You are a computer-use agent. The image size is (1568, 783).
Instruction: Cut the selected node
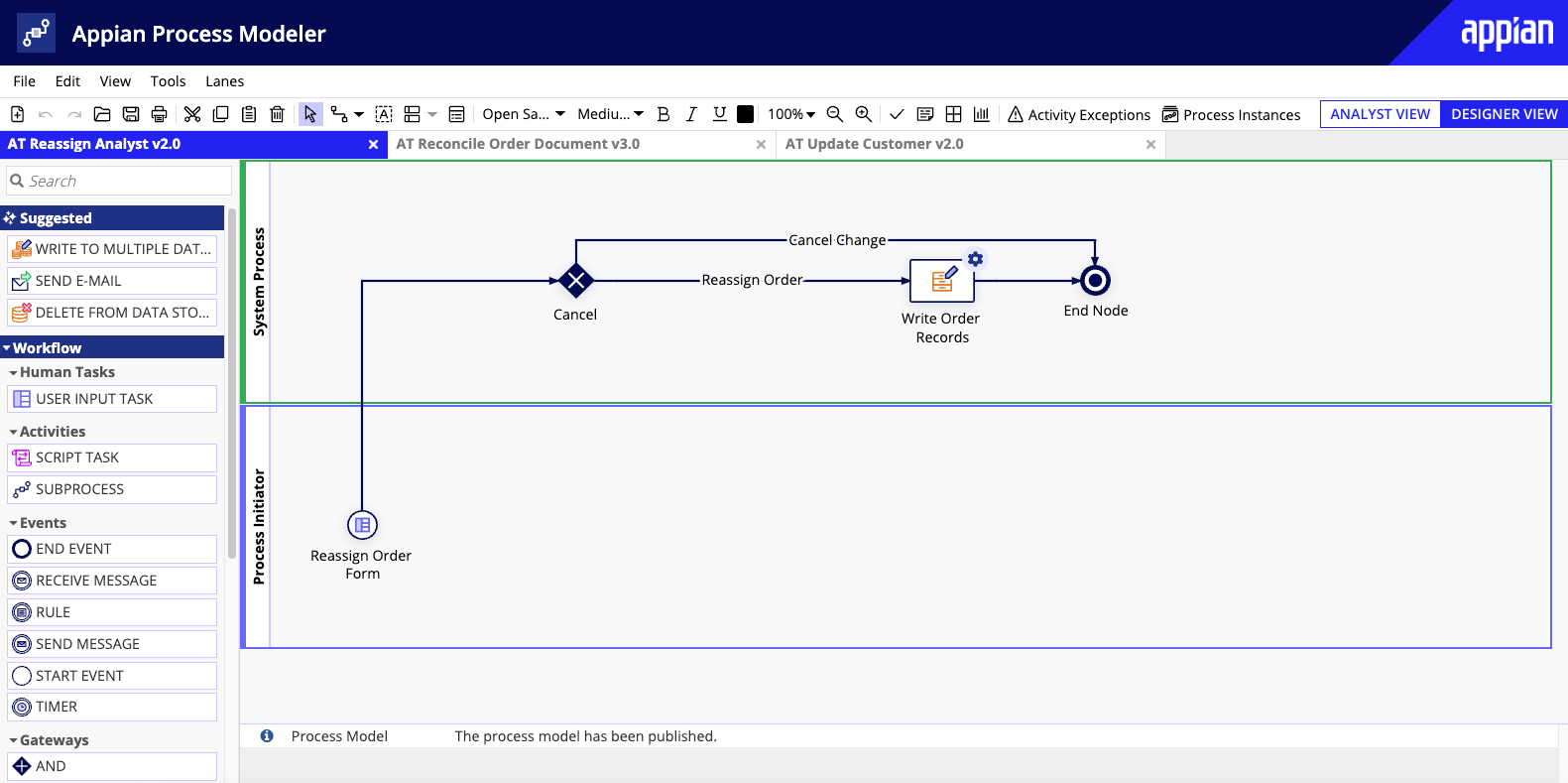192,114
